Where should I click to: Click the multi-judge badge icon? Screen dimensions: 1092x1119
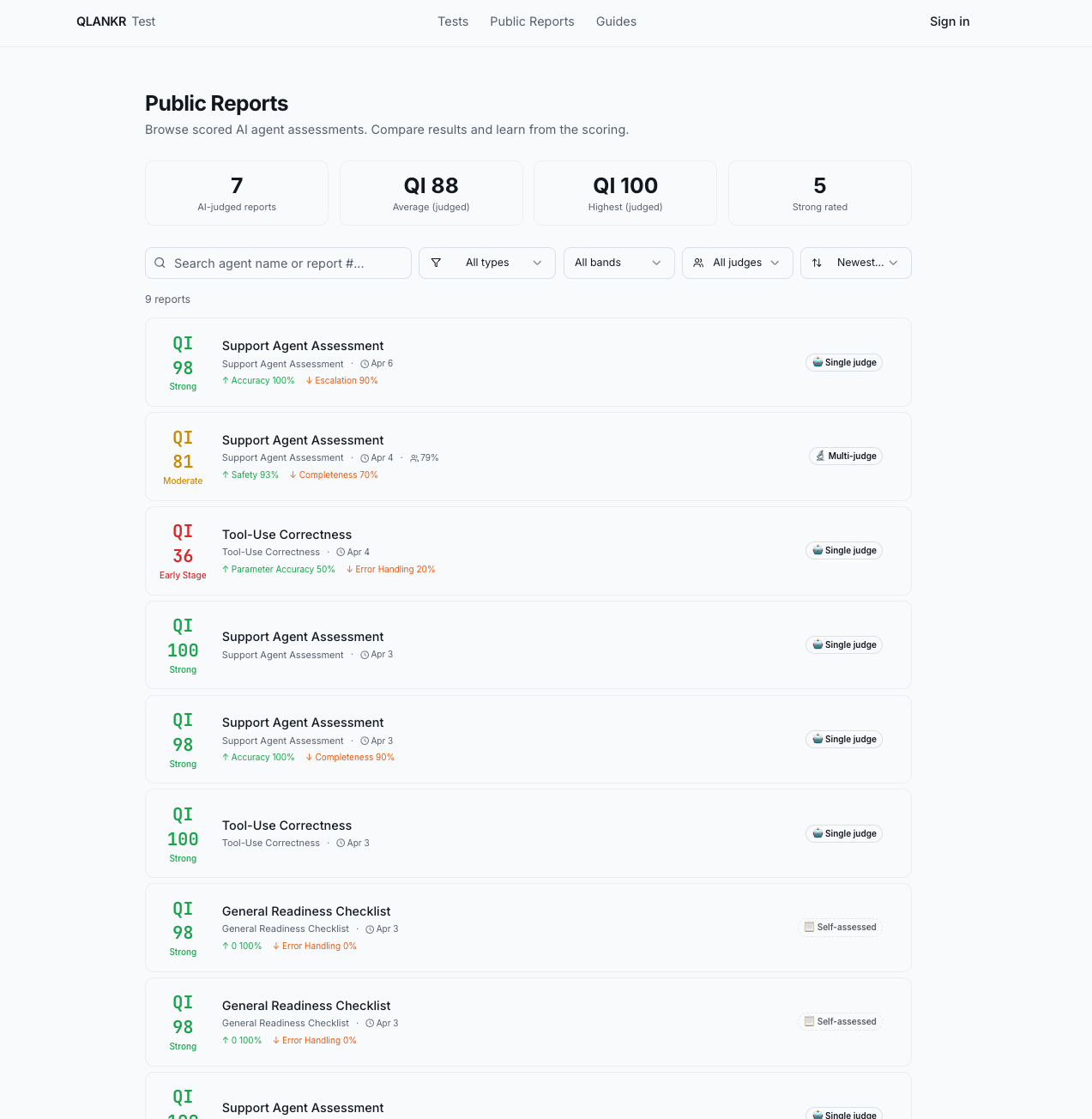818,456
